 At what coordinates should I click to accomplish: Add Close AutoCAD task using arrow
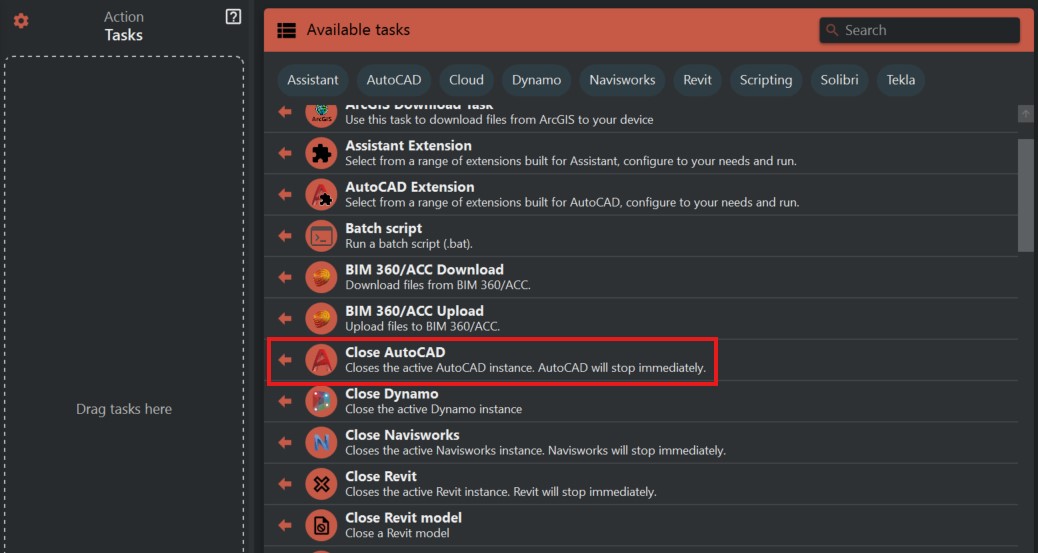[x=285, y=360]
